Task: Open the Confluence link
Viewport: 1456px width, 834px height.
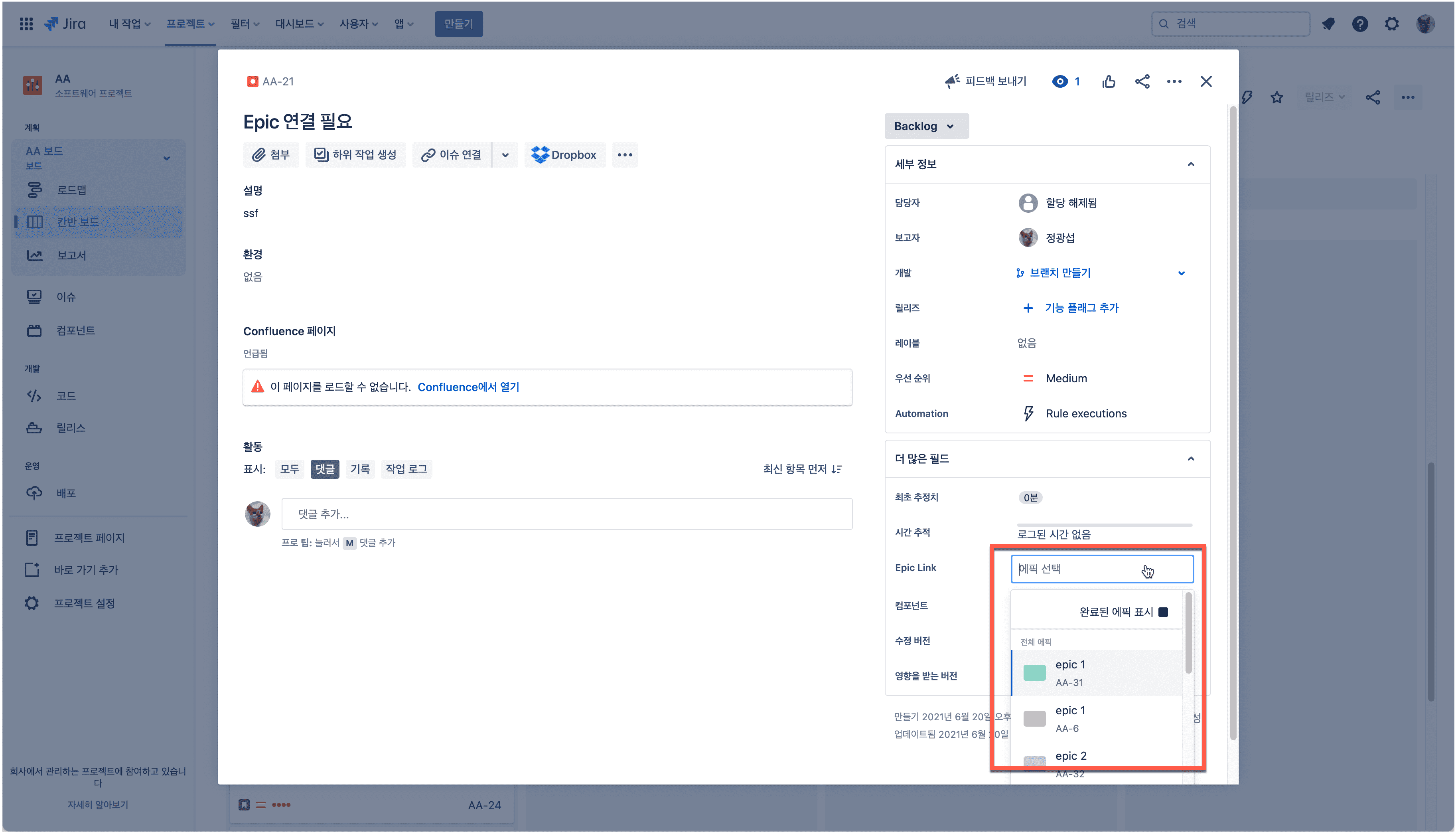Action: click(x=468, y=387)
